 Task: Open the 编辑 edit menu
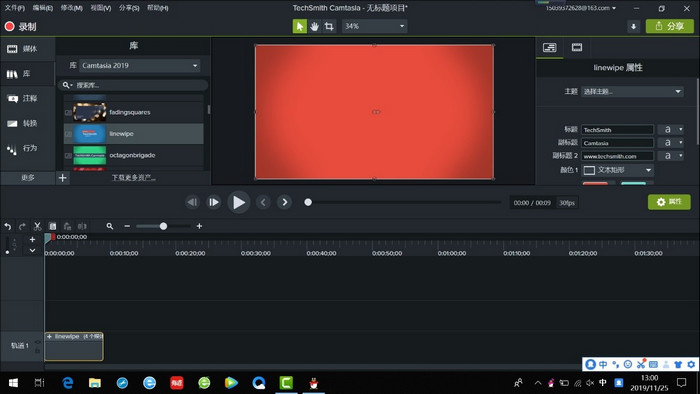point(42,8)
